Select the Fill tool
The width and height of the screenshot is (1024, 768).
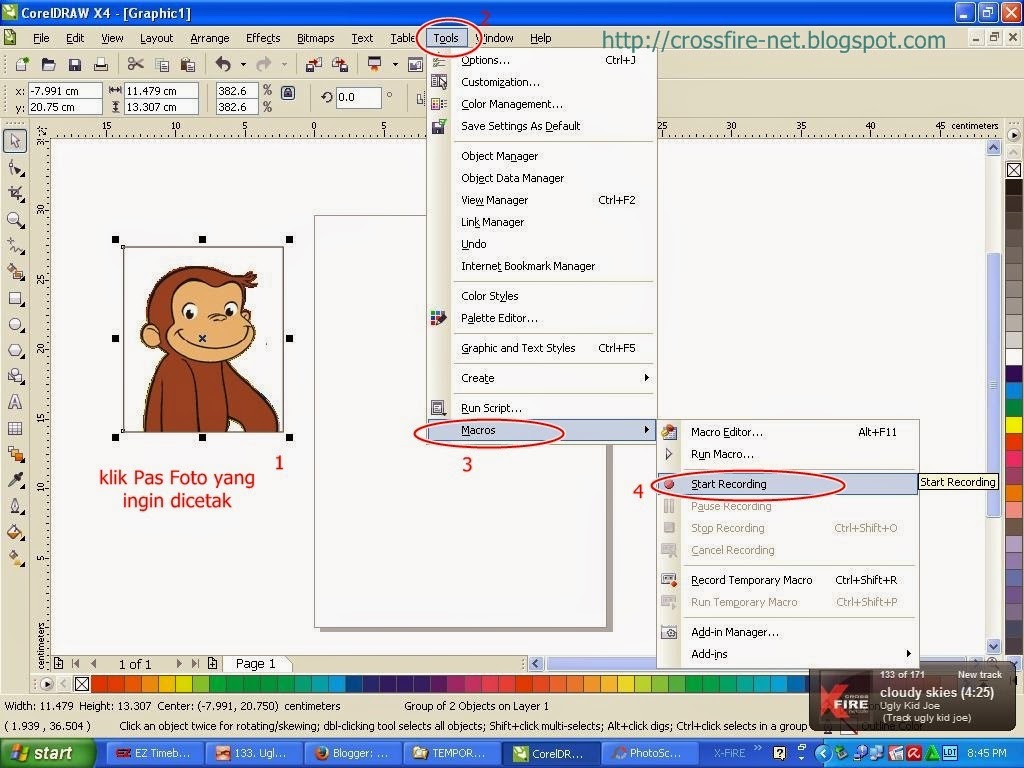[x=15, y=532]
